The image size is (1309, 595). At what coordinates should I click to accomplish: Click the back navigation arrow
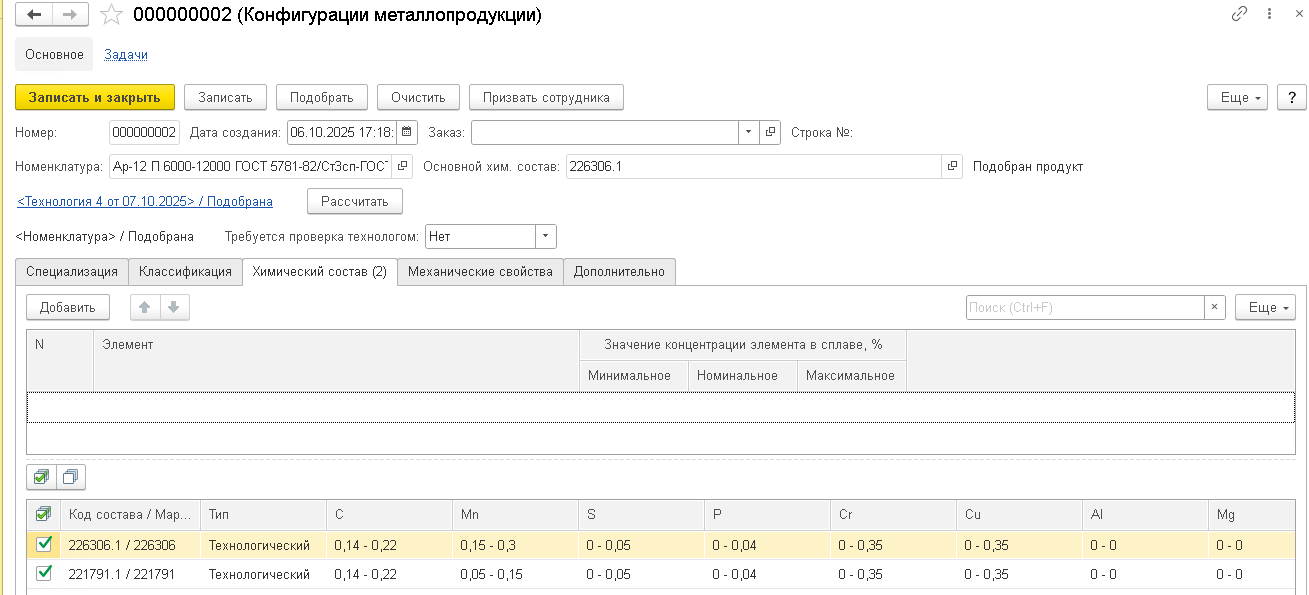pyautogui.click(x=34, y=15)
